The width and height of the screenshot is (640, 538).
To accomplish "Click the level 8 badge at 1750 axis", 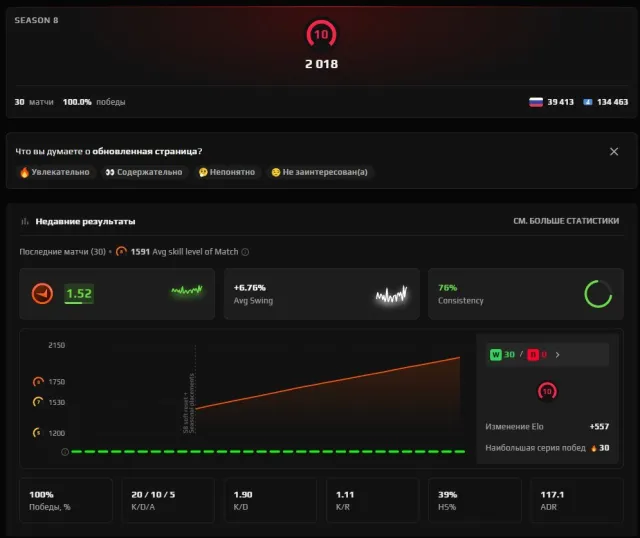I will pyautogui.click(x=38, y=382).
